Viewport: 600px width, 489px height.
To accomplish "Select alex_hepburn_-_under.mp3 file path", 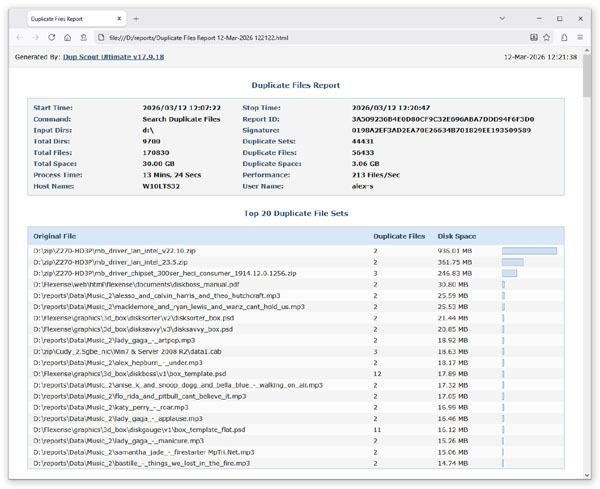I will [x=118, y=362].
